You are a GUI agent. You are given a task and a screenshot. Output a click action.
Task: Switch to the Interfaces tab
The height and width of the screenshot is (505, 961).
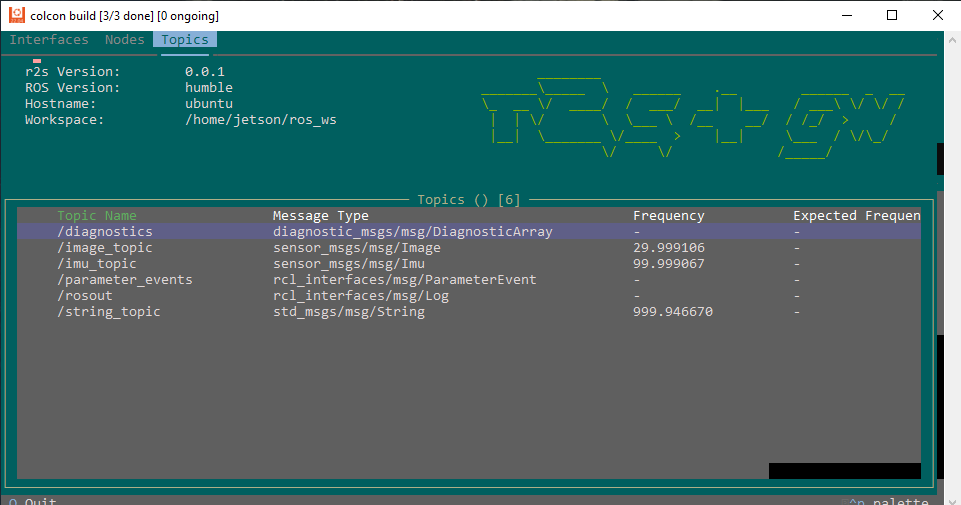pos(49,40)
